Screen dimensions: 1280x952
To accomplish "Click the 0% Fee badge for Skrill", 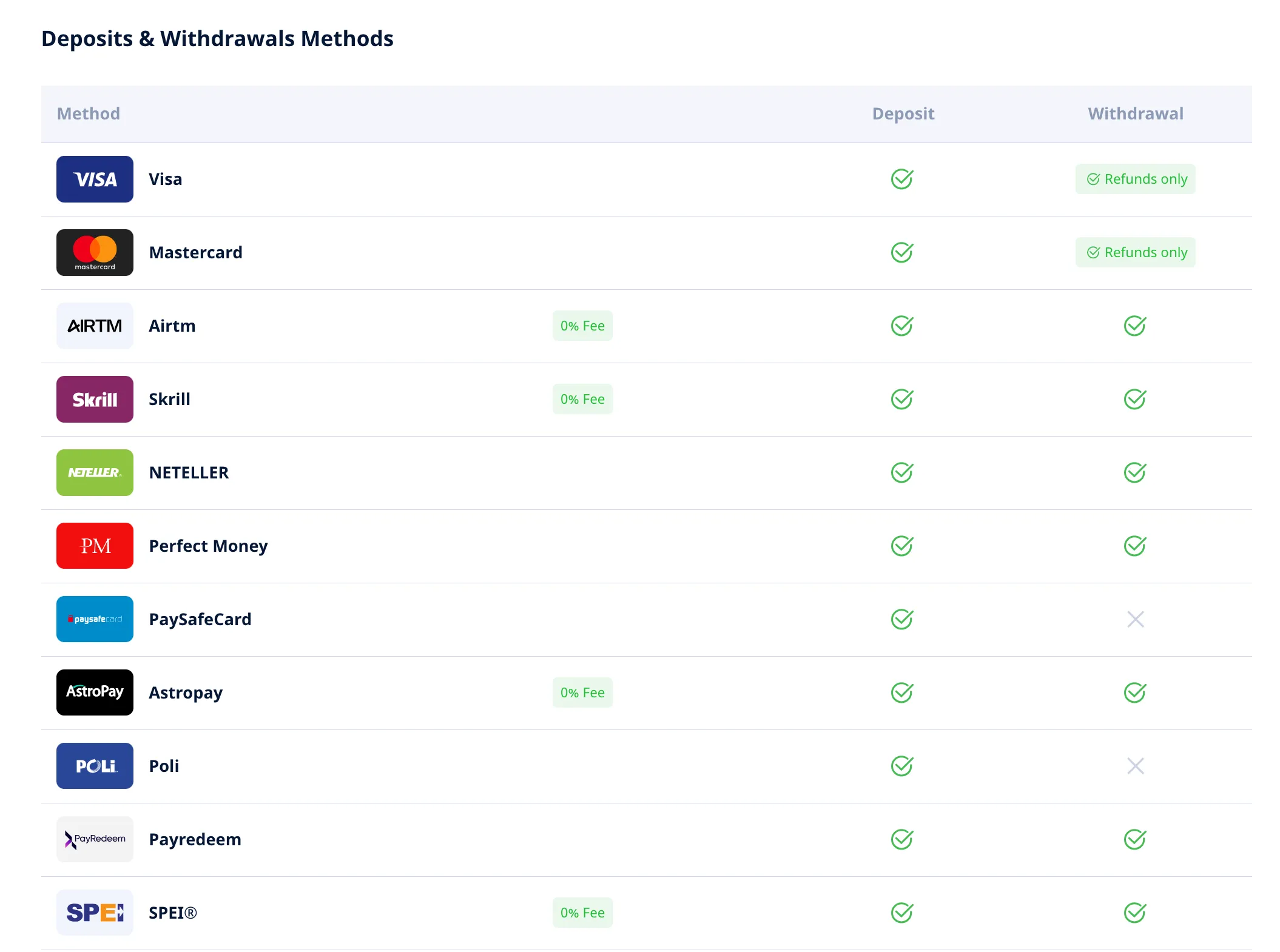I will (582, 399).
